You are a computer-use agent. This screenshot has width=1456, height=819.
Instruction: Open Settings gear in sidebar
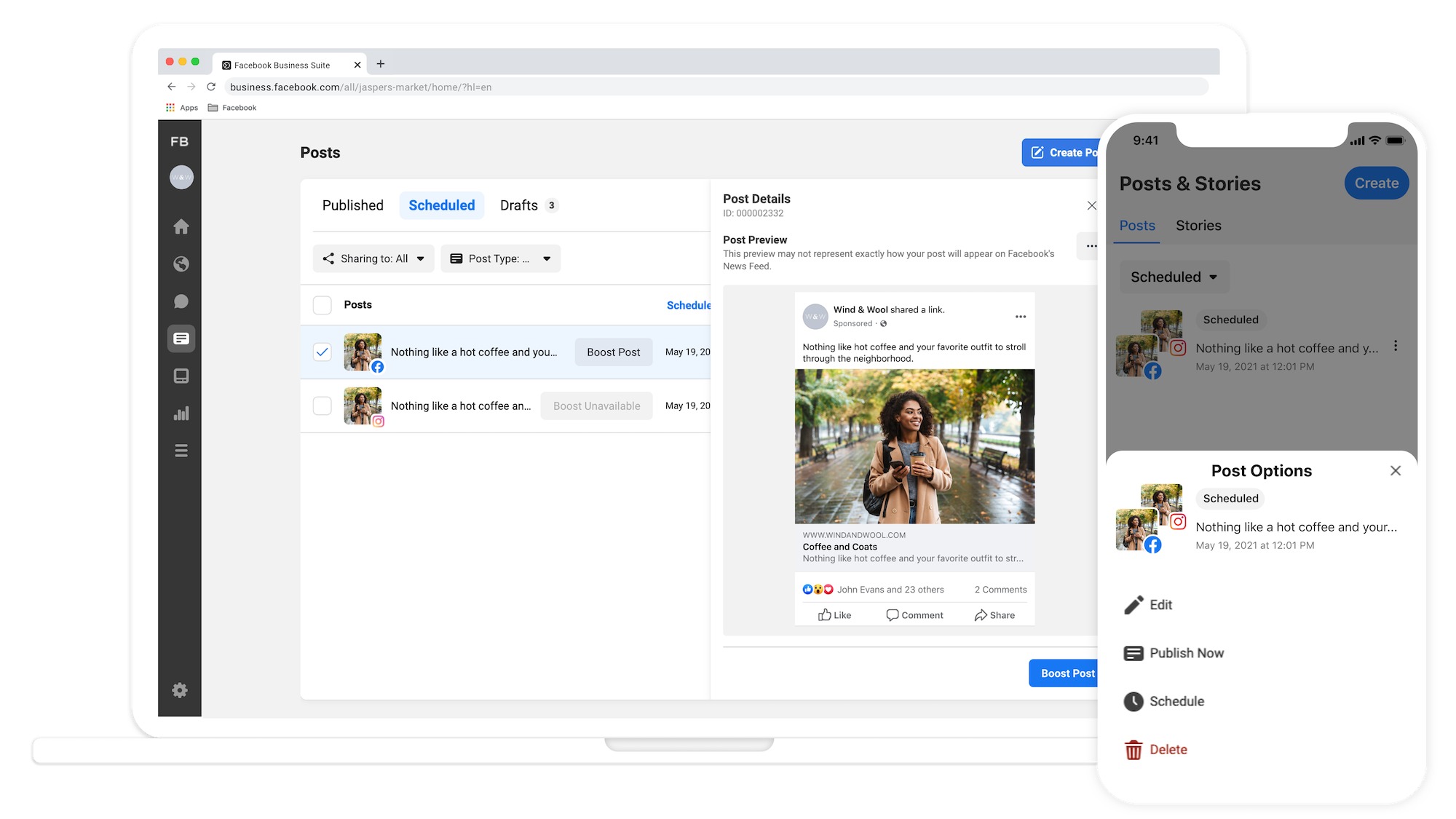click(x=180, y=690)
